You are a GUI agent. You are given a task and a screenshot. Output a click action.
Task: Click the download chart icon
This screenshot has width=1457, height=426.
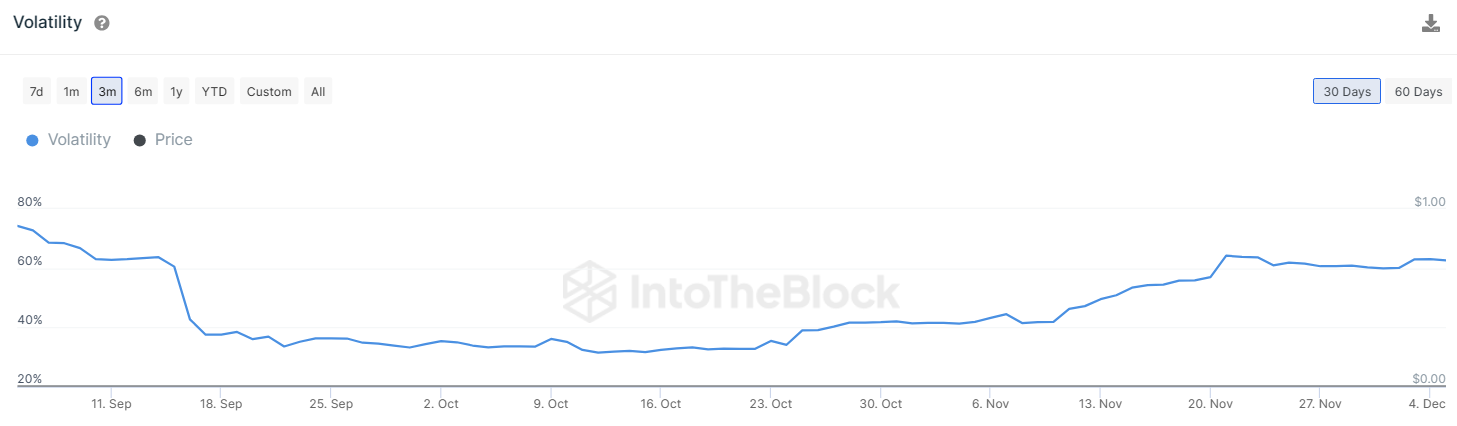pyautogui.click(x=1431, y=23)
